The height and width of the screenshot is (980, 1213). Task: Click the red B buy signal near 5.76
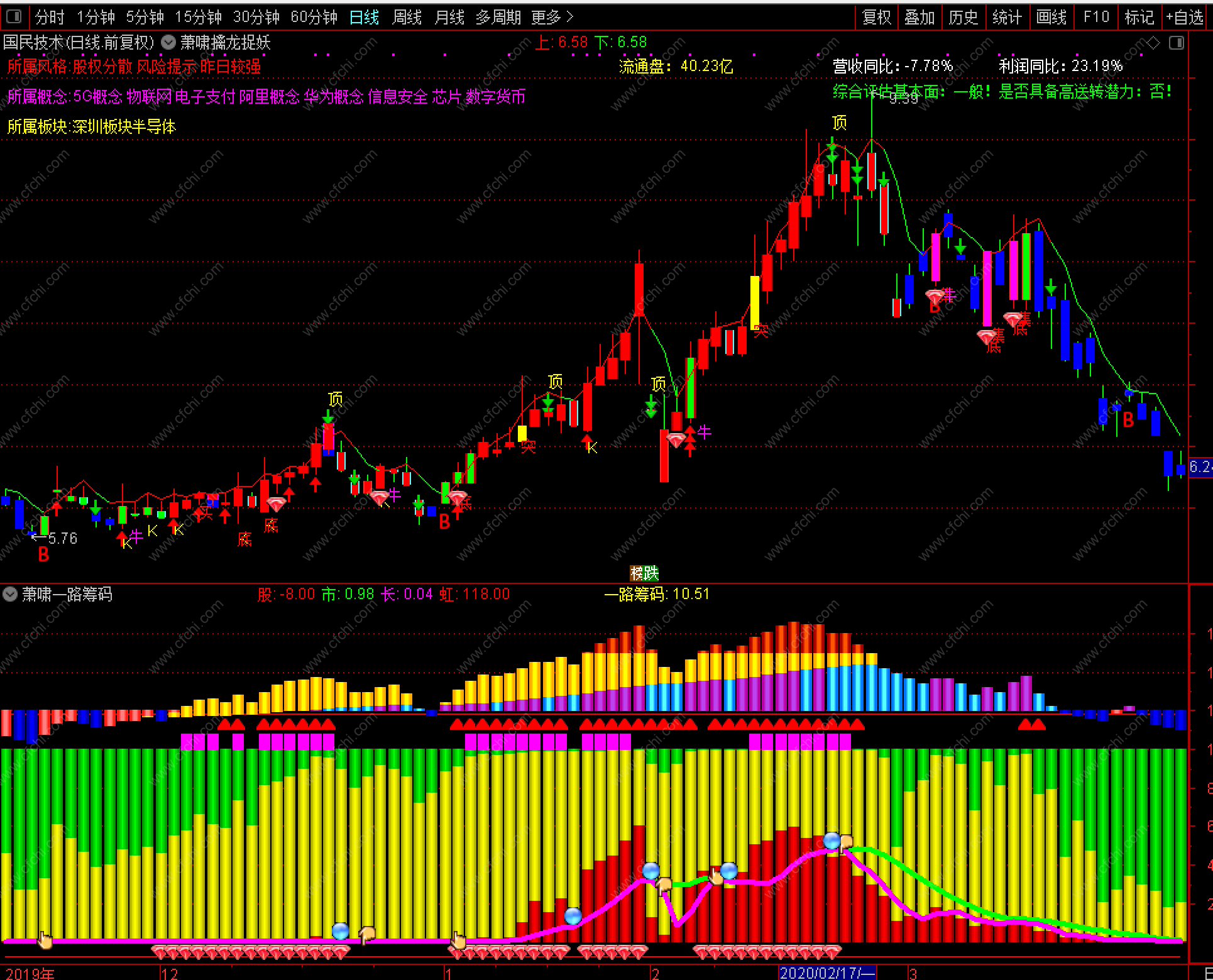pyautogui.click(x=43, y=554)
